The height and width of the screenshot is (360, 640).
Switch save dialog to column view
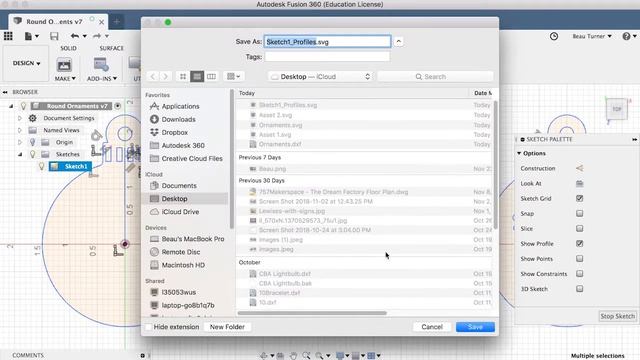tap(211, 76)
